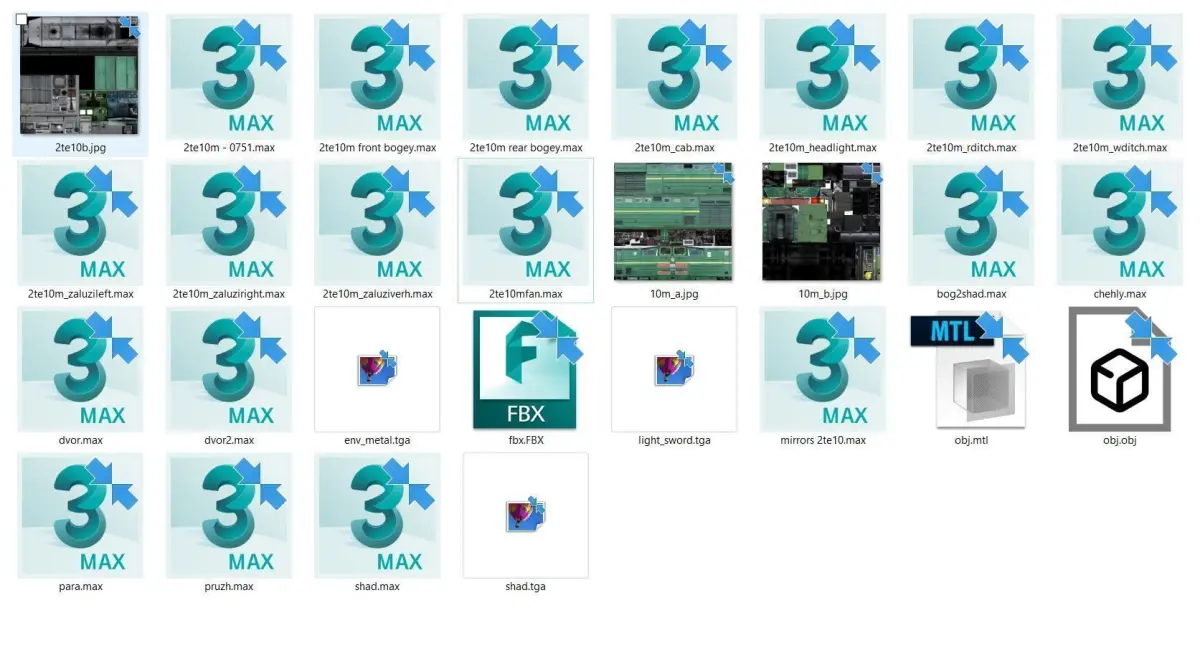The image size is (1200, 646).
Task: Select the bog2shad.max file icon
Action: coord(971,223)
